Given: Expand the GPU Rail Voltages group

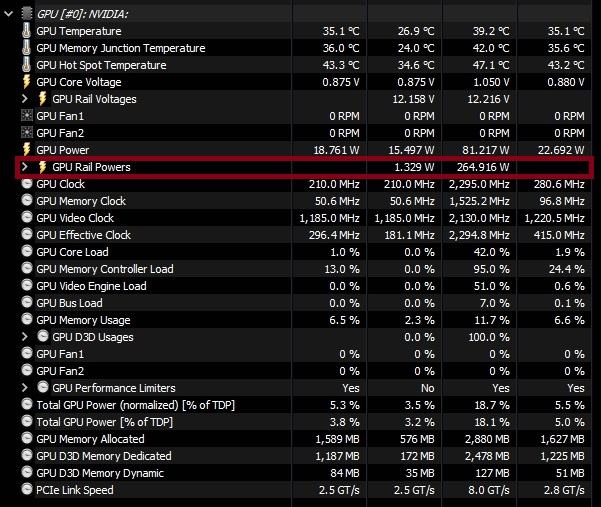Looking at the screenshot, I should [x=26, y=99].
